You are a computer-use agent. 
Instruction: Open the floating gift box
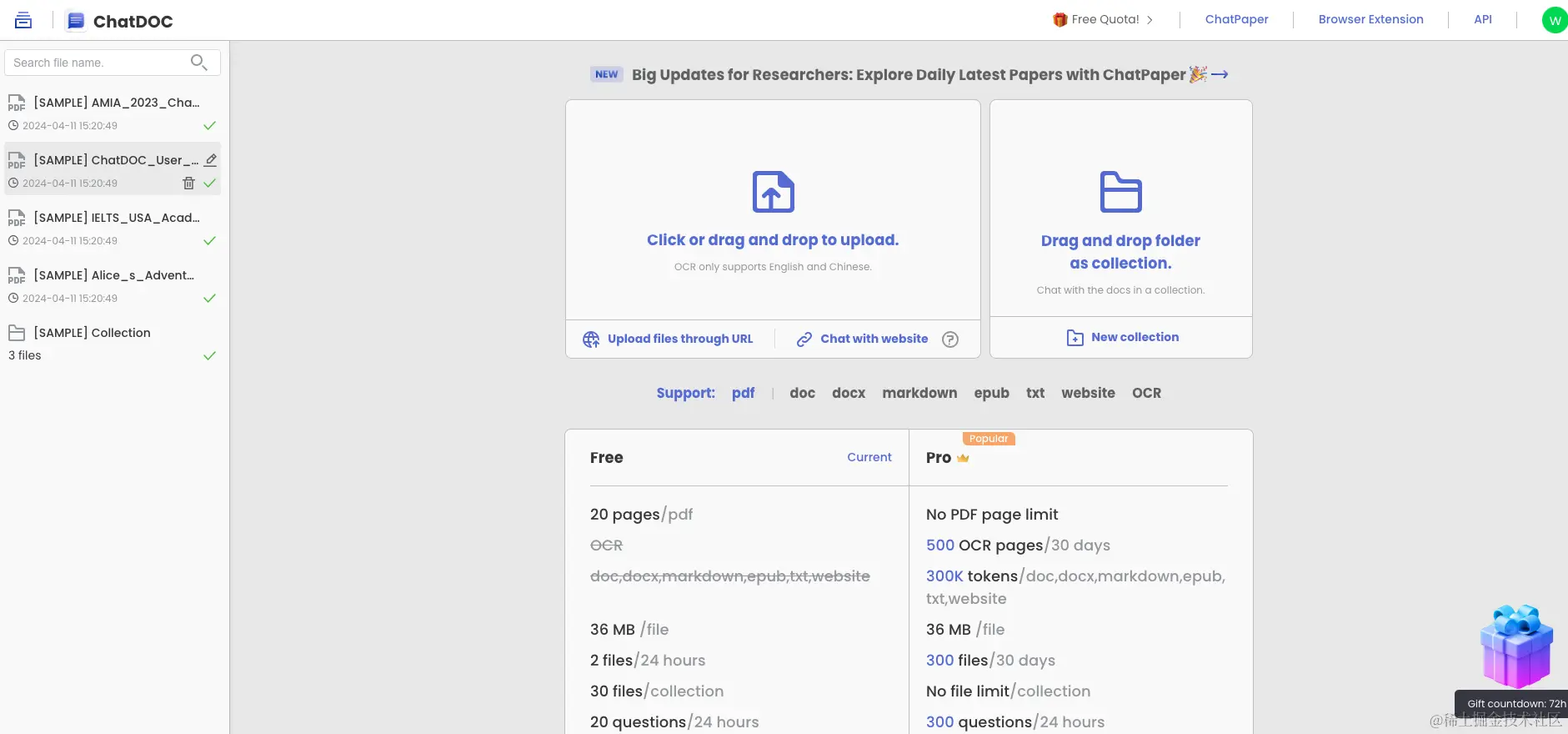[x=1516, y=646]
